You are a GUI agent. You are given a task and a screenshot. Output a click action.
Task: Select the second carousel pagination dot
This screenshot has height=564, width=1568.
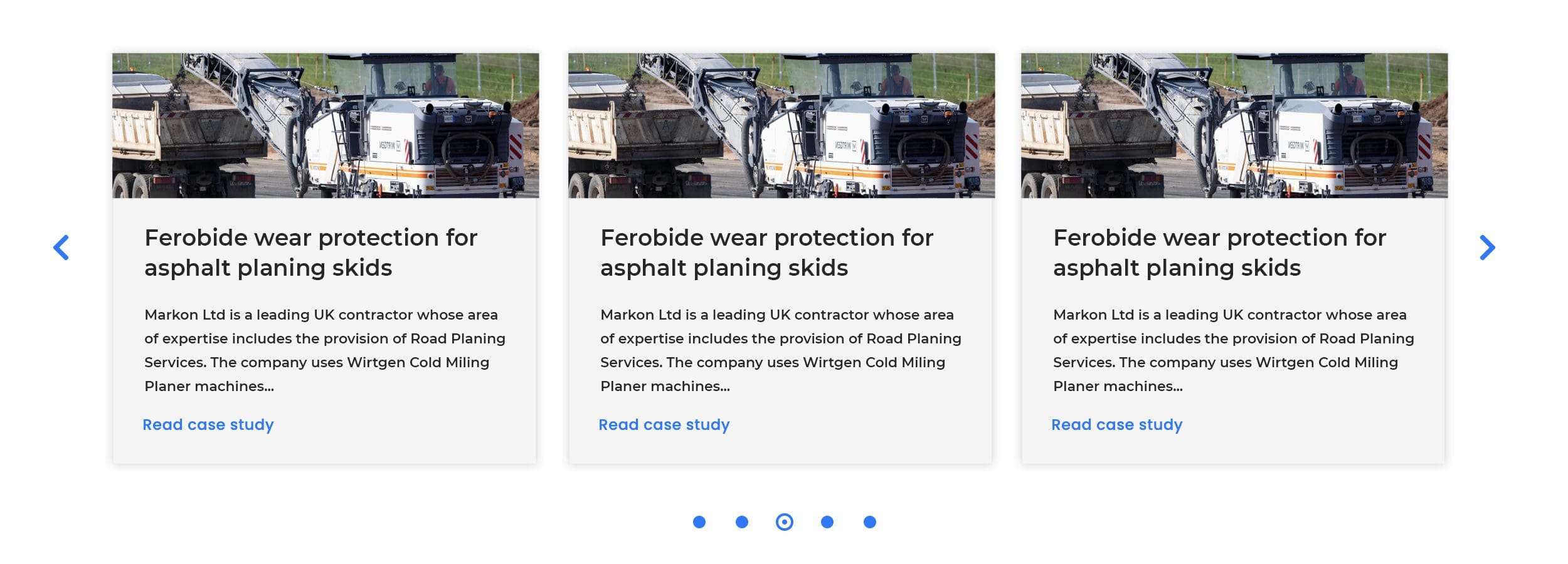[x=741, y=522]
